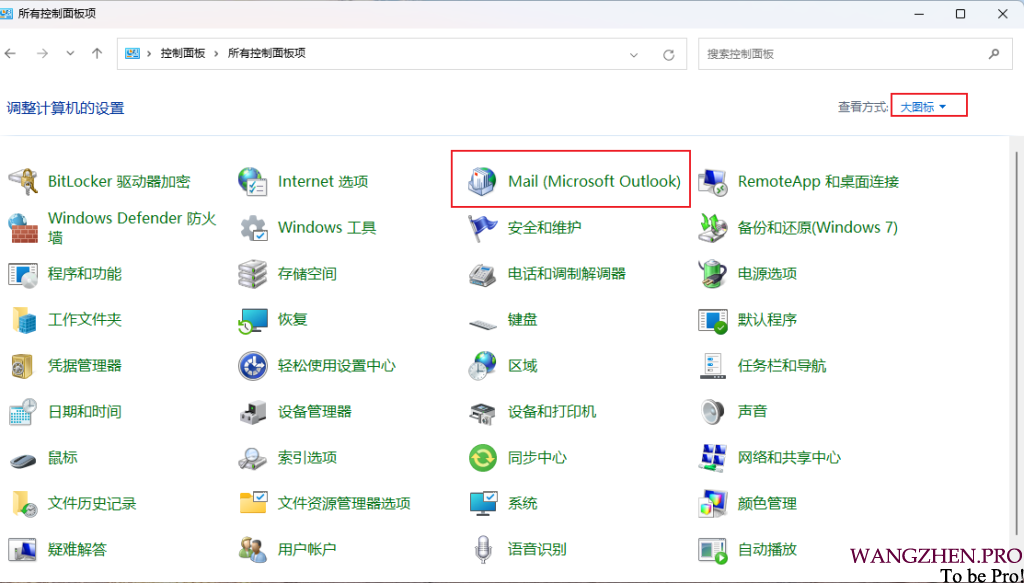Open the 设备管理器 icon
1024x583 pixels.
coord(253,412)
